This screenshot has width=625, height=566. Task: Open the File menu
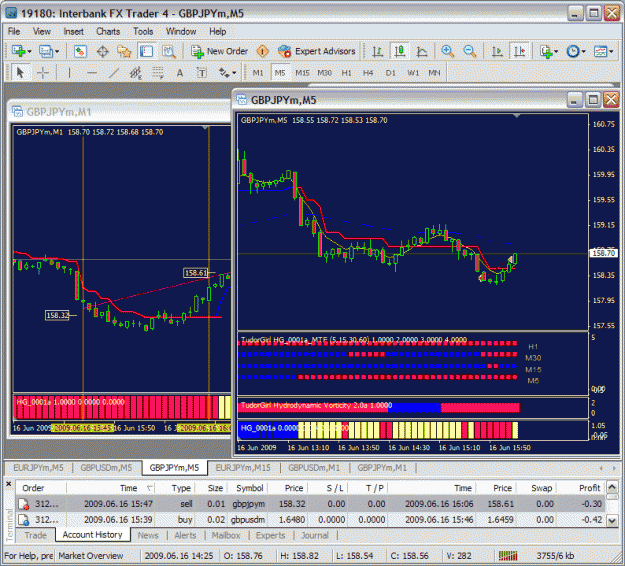14,31
